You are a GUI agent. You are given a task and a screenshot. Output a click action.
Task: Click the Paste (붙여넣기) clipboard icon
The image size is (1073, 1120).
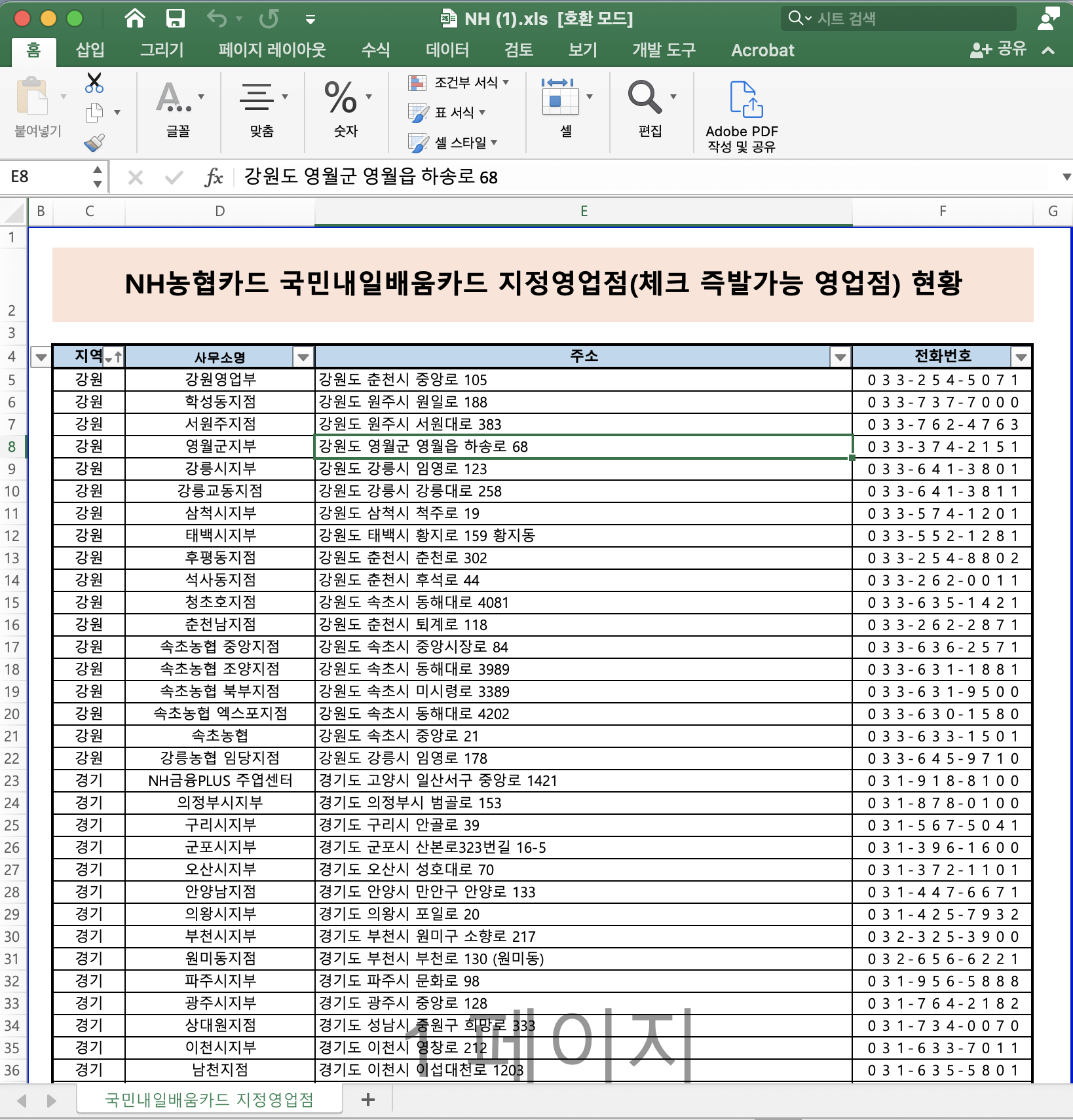(32, 97)
